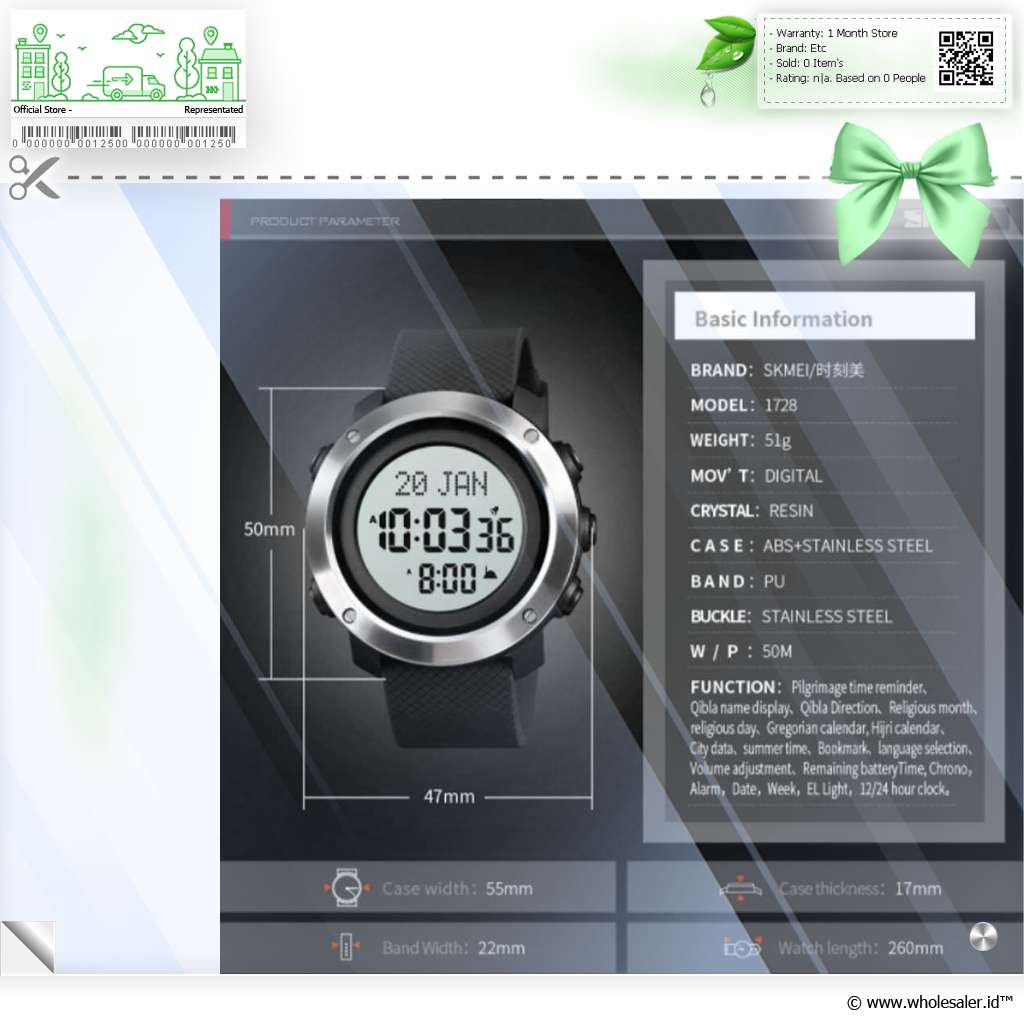
Task: Select the MOV'T: DIGITAL row
Action: point(756,475)
